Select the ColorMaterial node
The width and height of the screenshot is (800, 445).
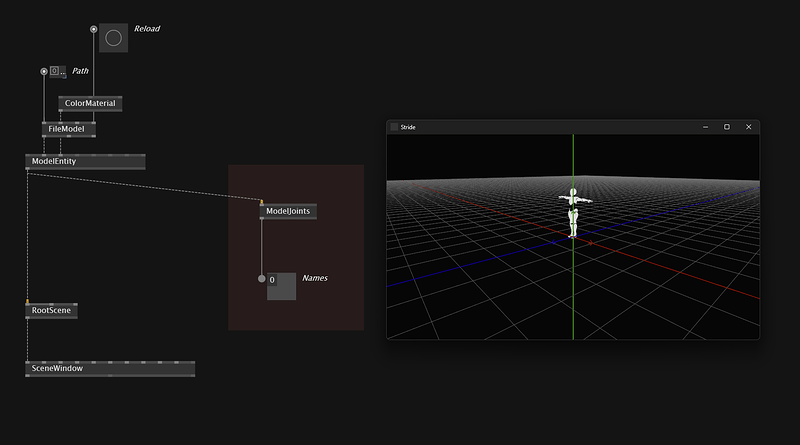pyautogui.click(x=90, y=103)
